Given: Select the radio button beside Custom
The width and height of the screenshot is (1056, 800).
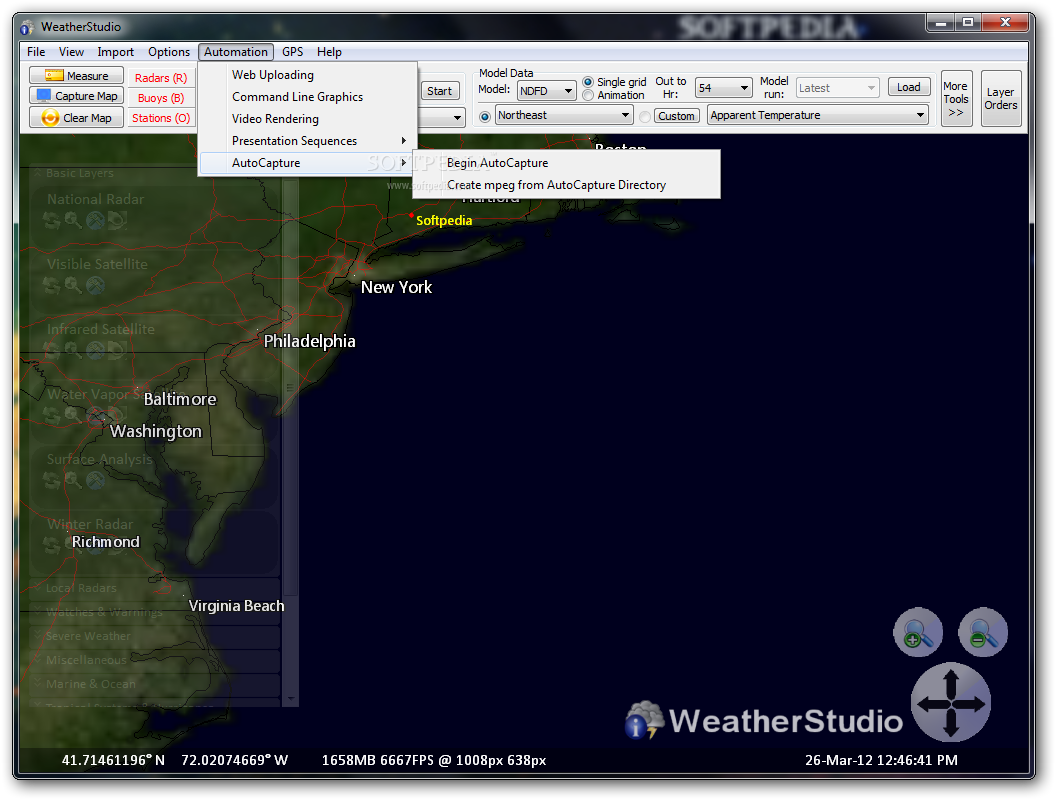Looking at the screenshot, I should point(645,116).
